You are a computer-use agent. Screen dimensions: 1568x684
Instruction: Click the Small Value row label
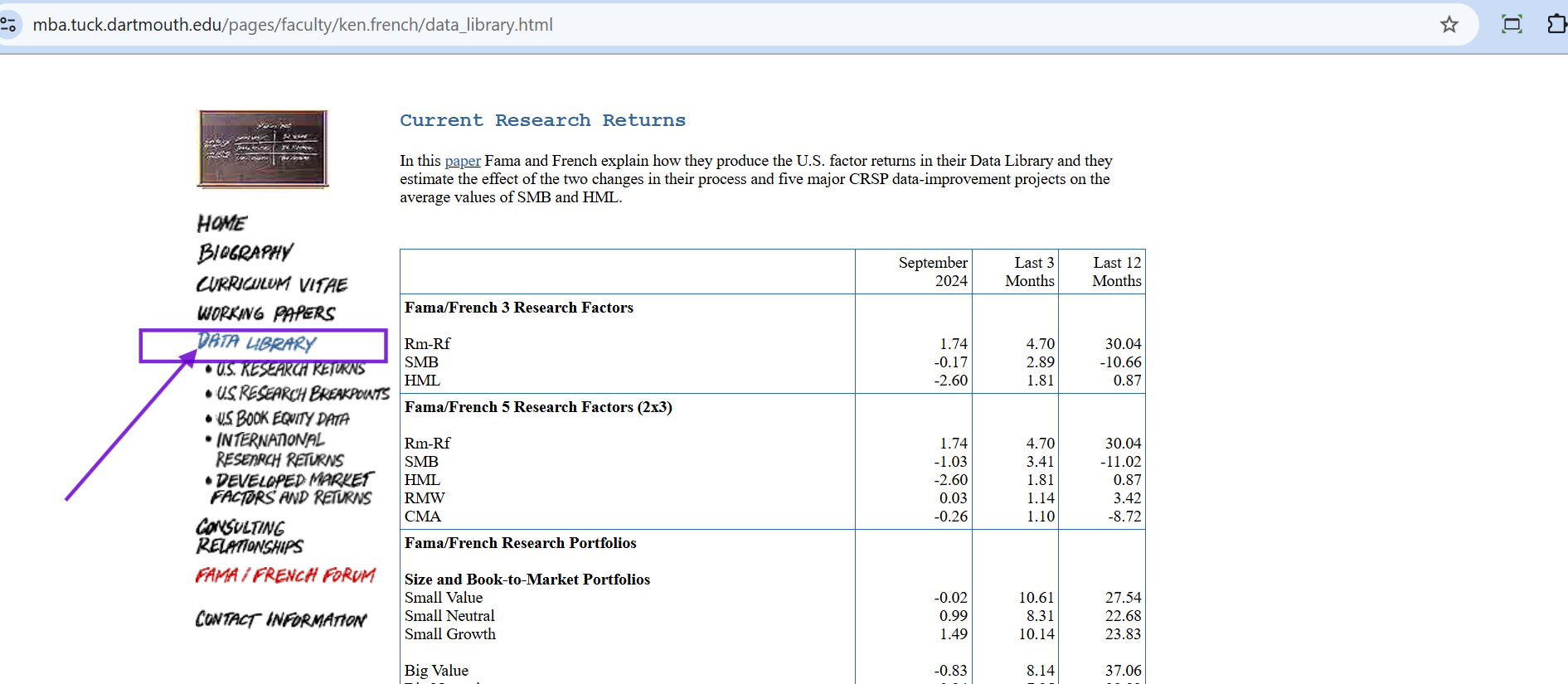pyautogui.click(x=444, y=598)
